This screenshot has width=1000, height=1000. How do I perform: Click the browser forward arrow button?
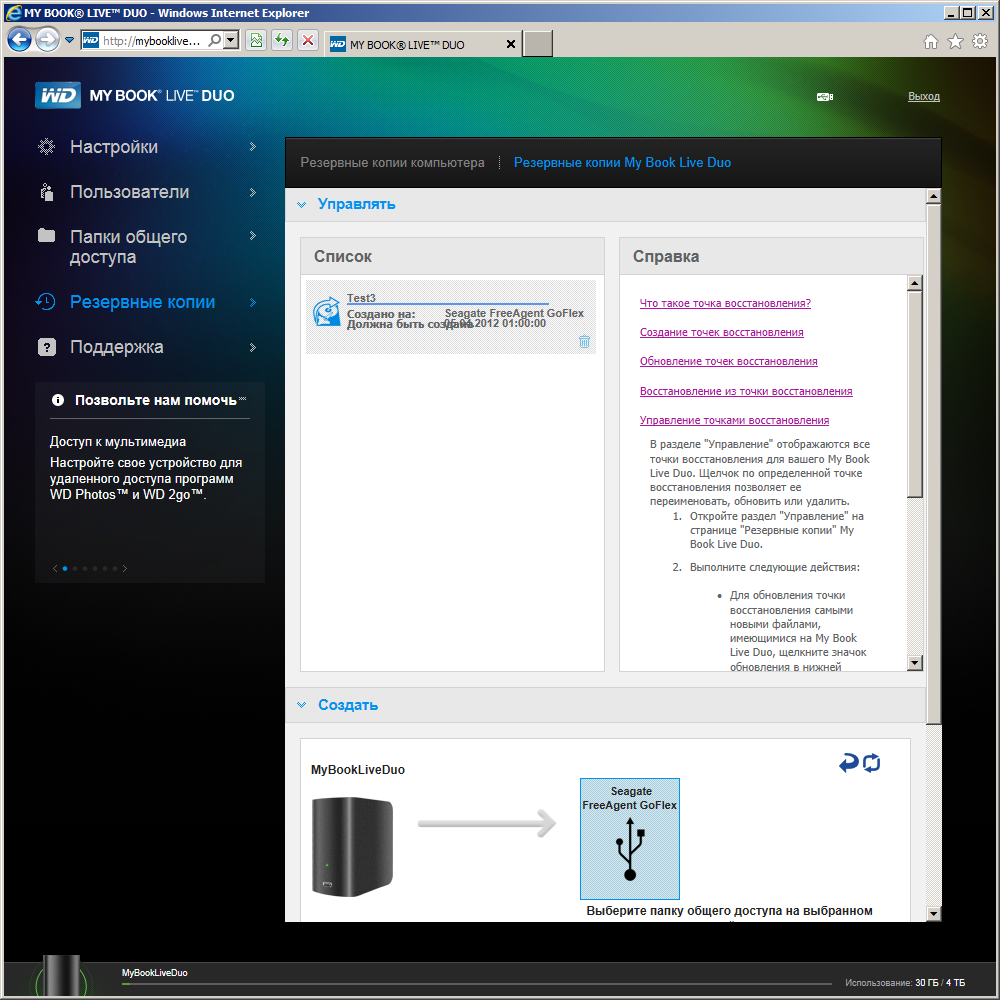(x=47, y=40)
